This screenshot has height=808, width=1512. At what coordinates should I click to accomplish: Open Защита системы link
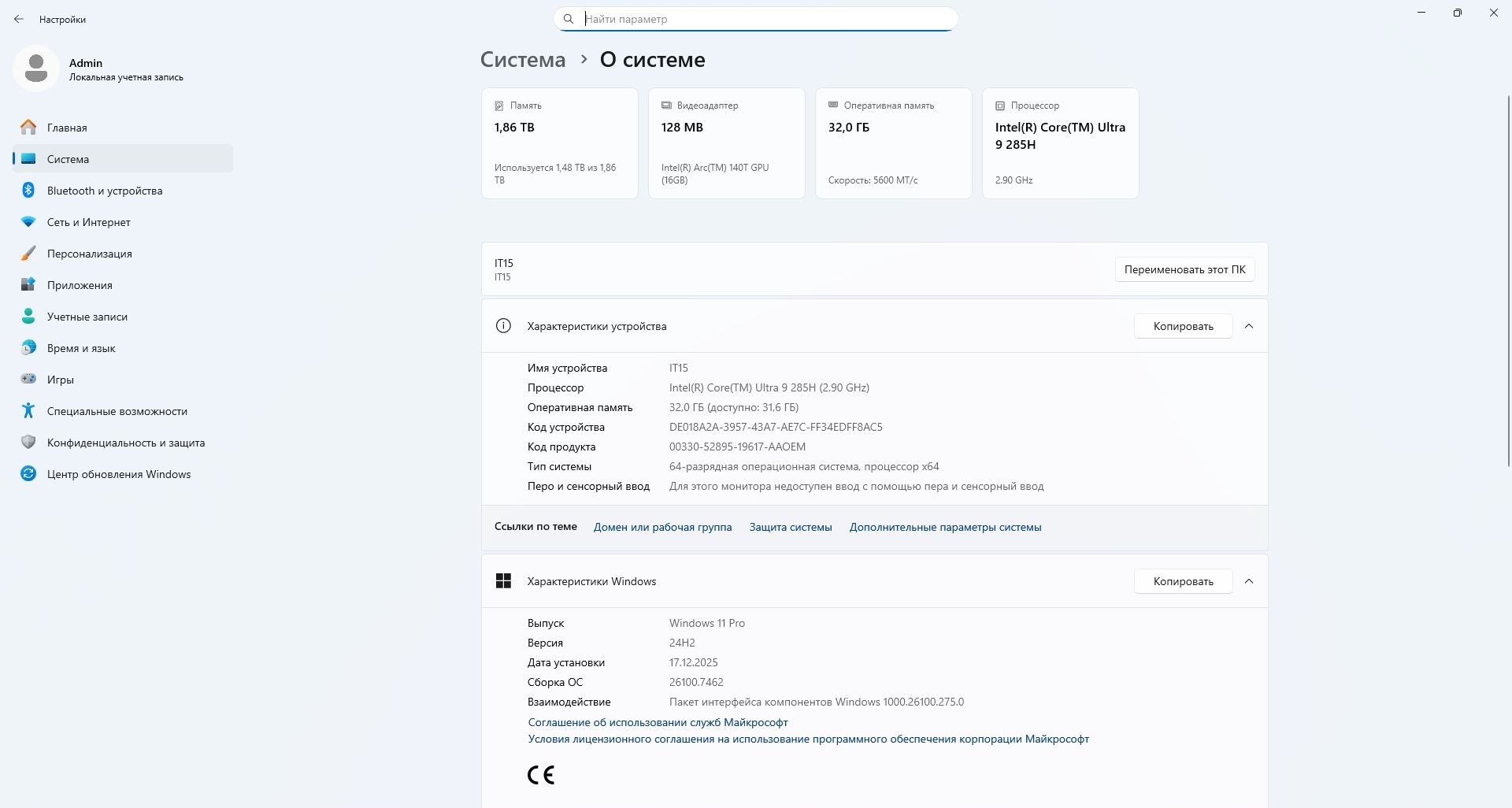click(791, 527)
